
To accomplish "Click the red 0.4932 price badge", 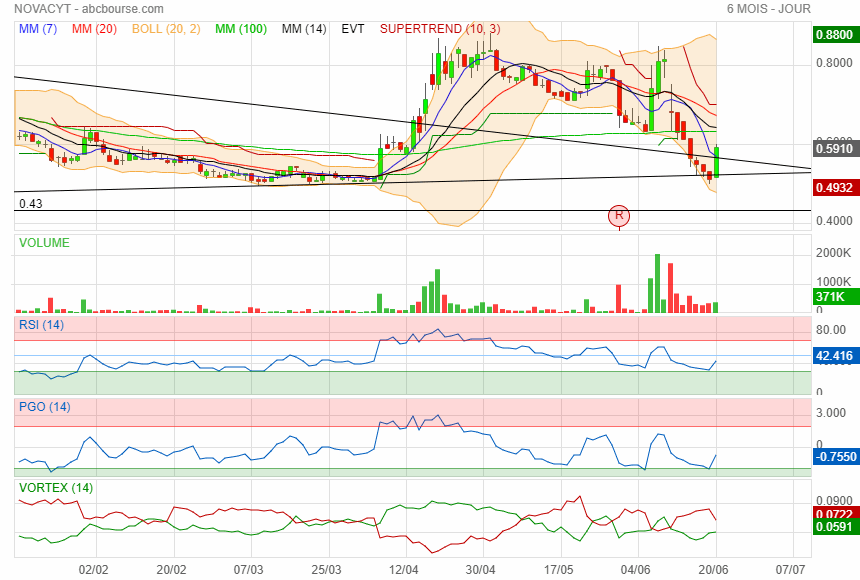I will pos(834,188).
